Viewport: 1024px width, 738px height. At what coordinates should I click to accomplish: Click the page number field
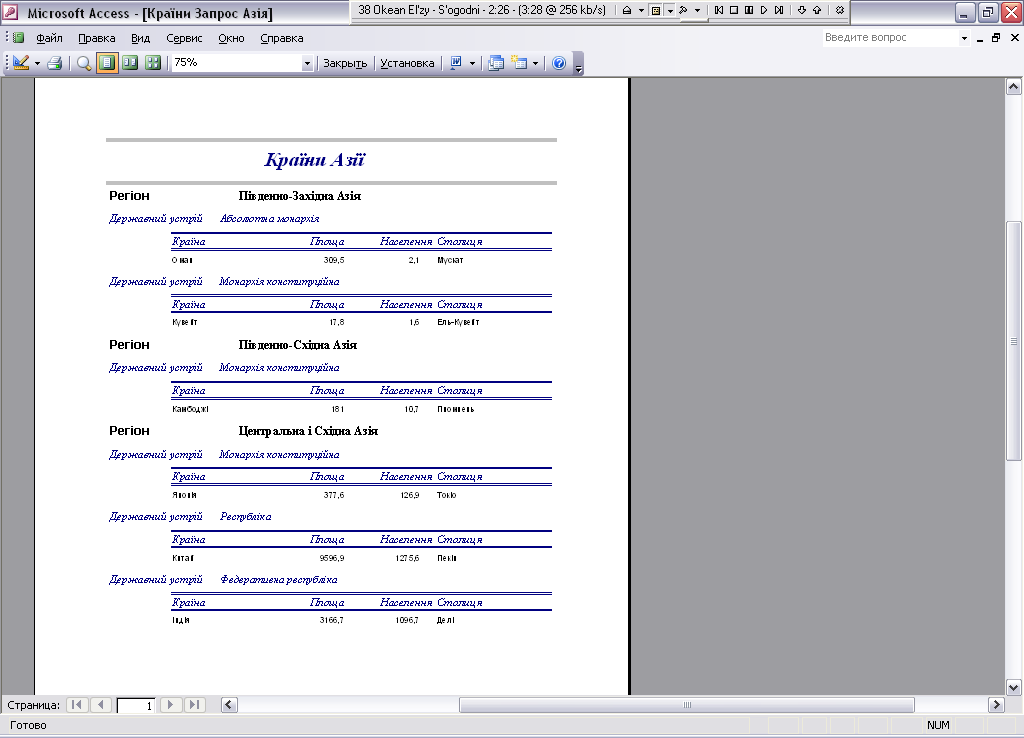click(136, 705)
